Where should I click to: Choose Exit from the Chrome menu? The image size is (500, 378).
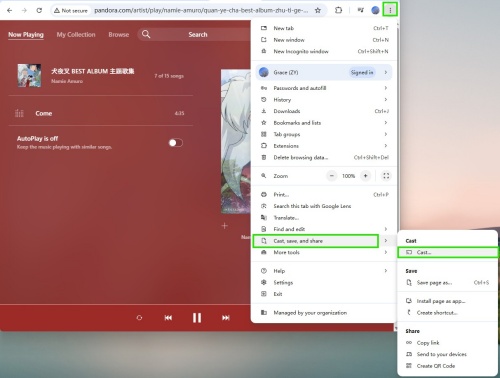(x=324, y=294)
